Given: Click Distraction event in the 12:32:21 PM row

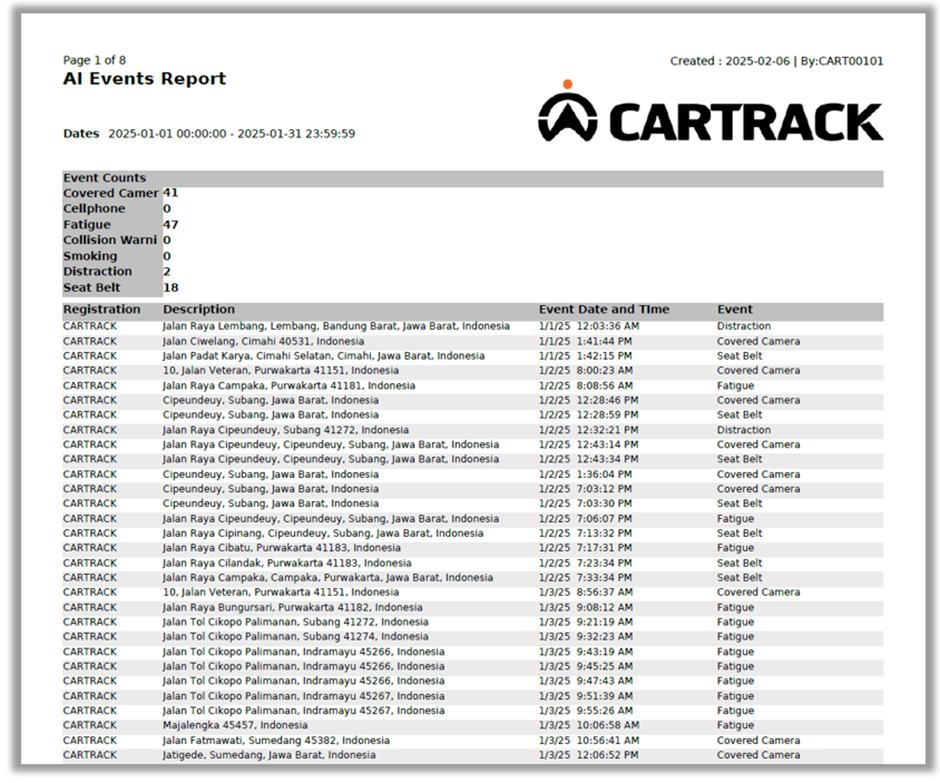Looking at the screenshot, I should [x=744, y=430].
